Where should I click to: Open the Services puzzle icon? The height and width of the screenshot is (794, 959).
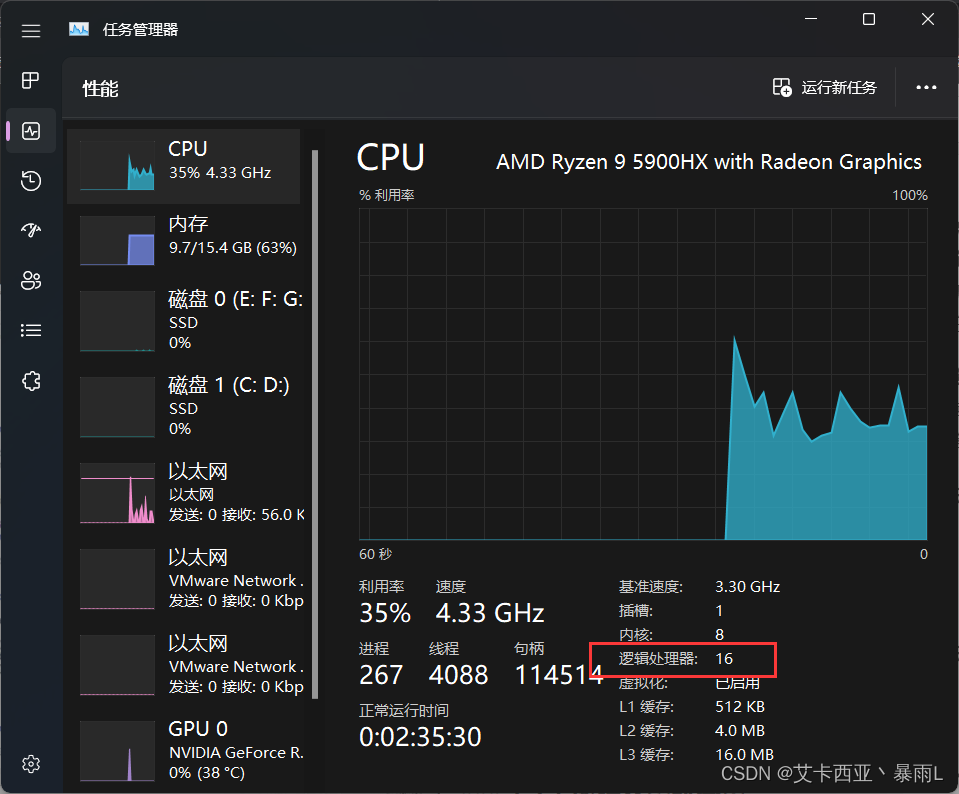click(x=31, y=380)
